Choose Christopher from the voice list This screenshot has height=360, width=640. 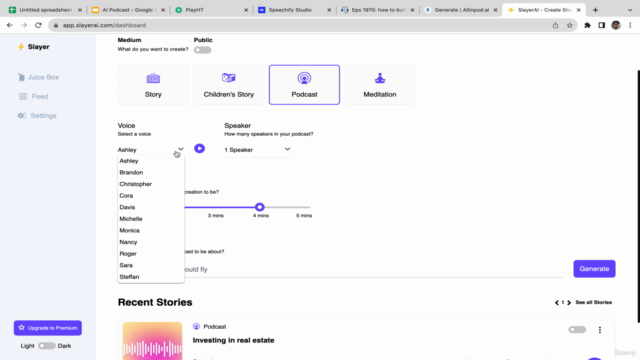(151, 184)
